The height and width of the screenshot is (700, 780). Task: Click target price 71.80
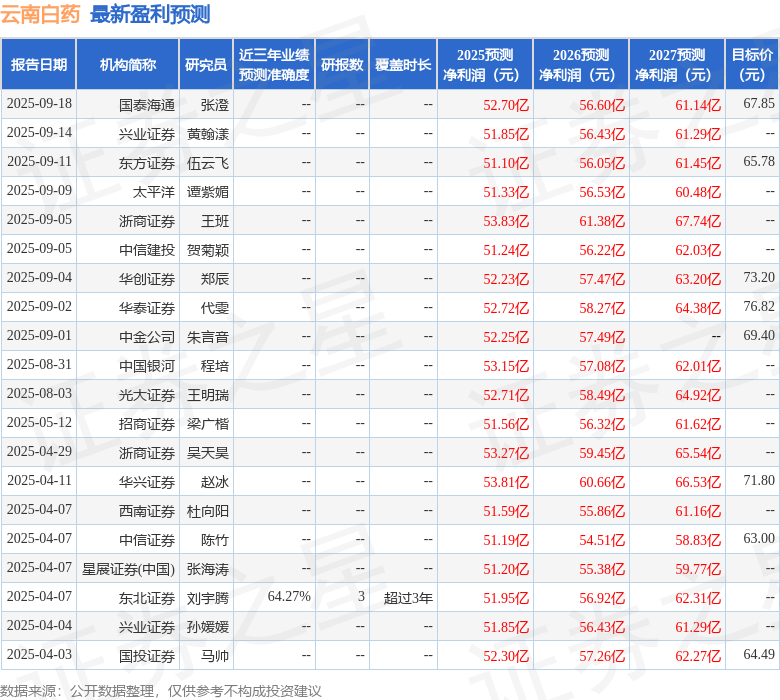click(759, 481)
